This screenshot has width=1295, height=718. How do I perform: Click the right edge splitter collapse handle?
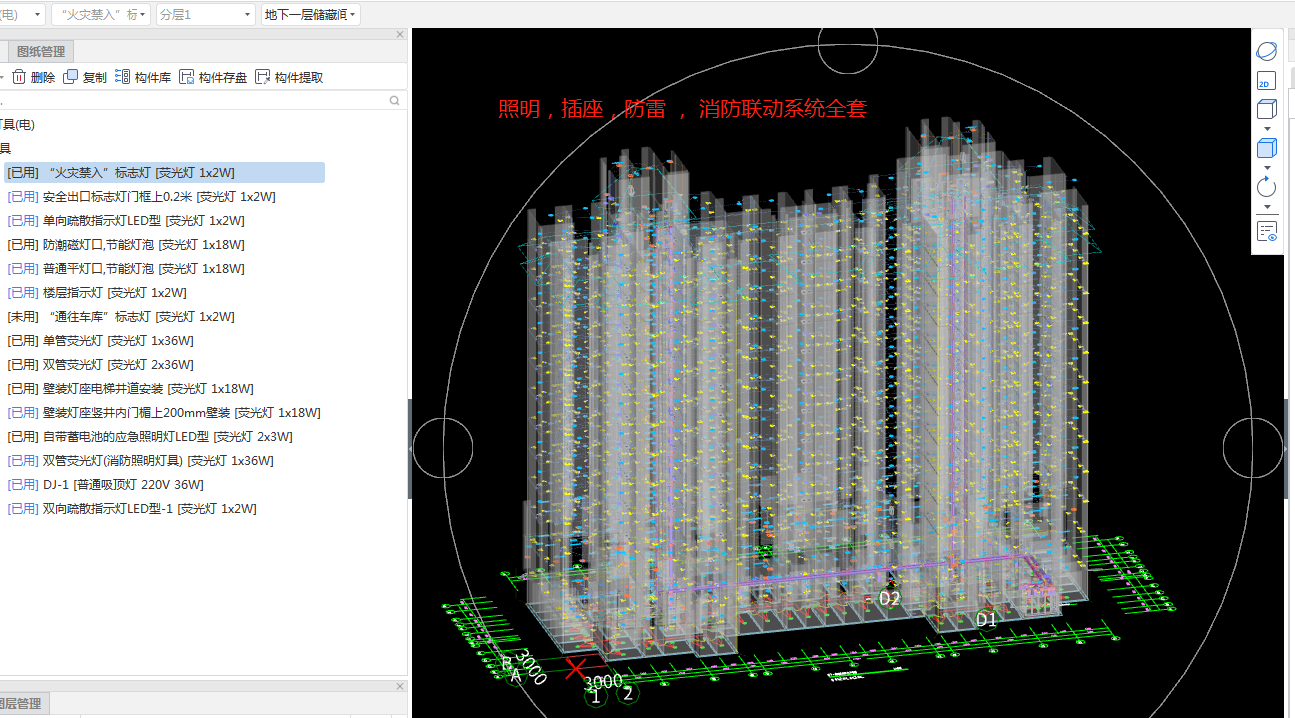(x=1287, y=448)
